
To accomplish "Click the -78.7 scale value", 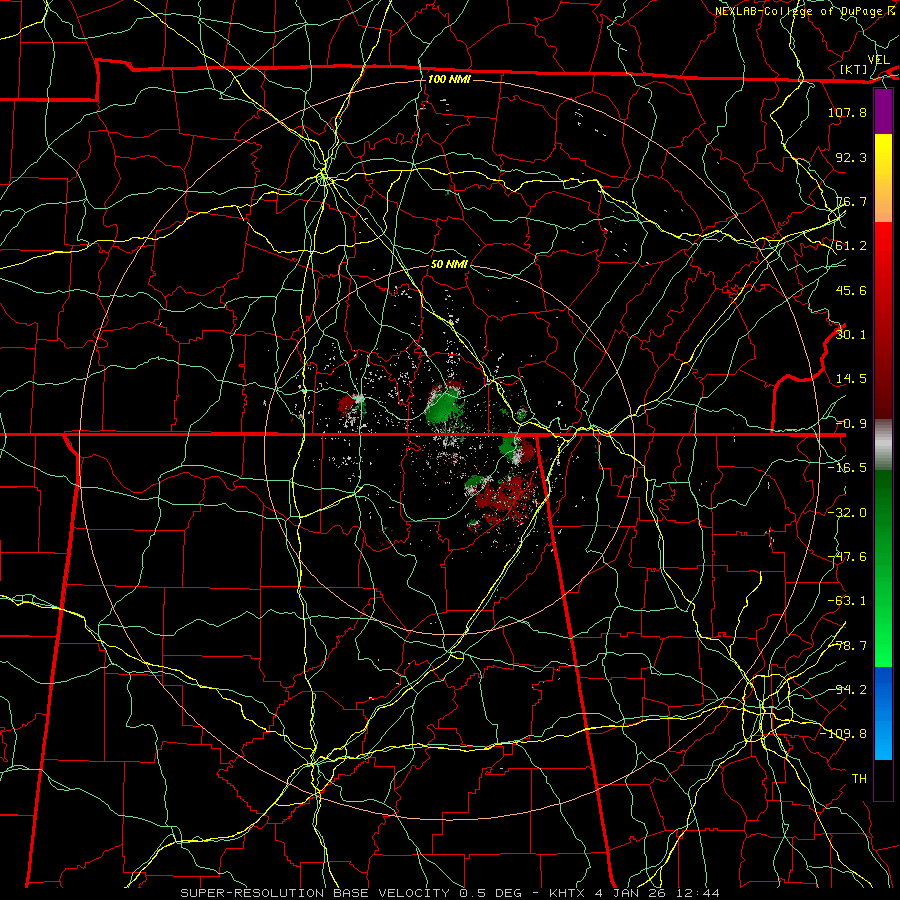I will (847, 646).
